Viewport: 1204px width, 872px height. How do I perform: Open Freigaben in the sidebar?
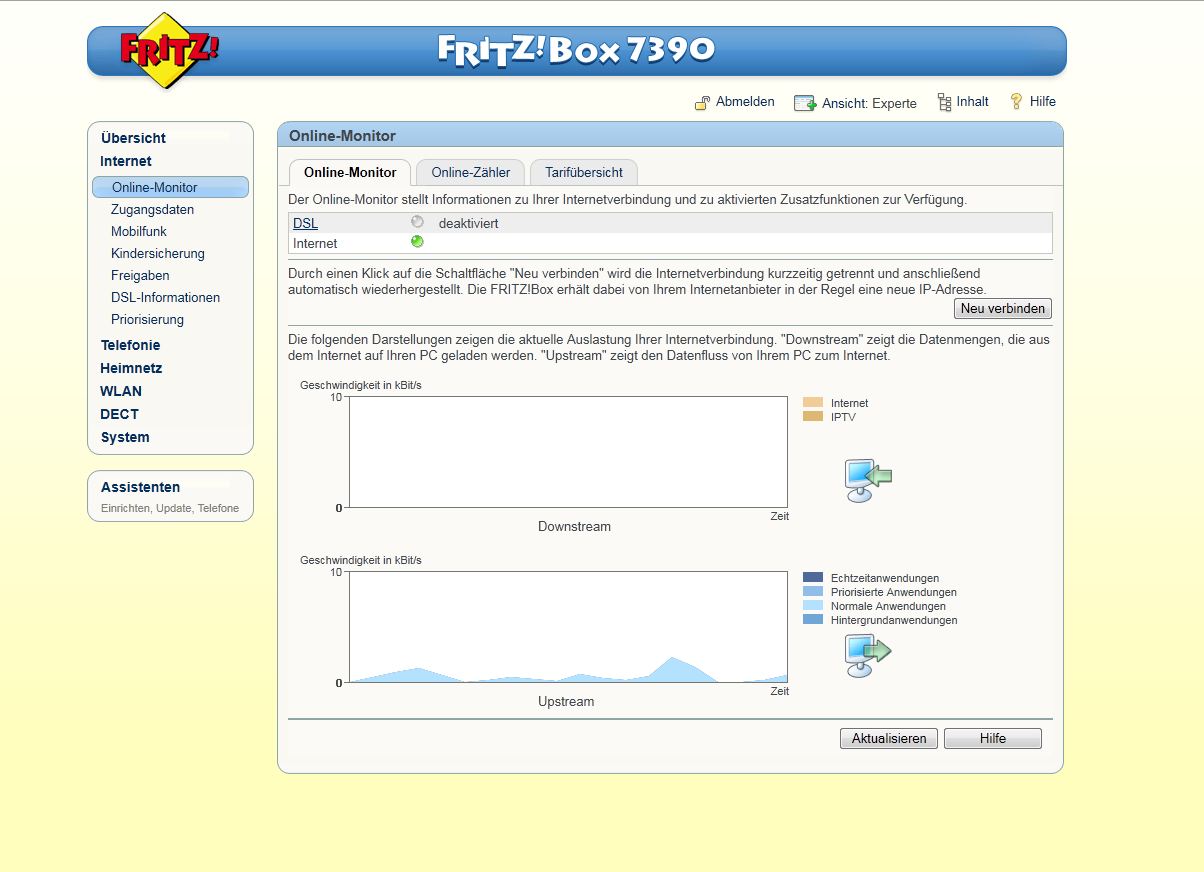140,276
